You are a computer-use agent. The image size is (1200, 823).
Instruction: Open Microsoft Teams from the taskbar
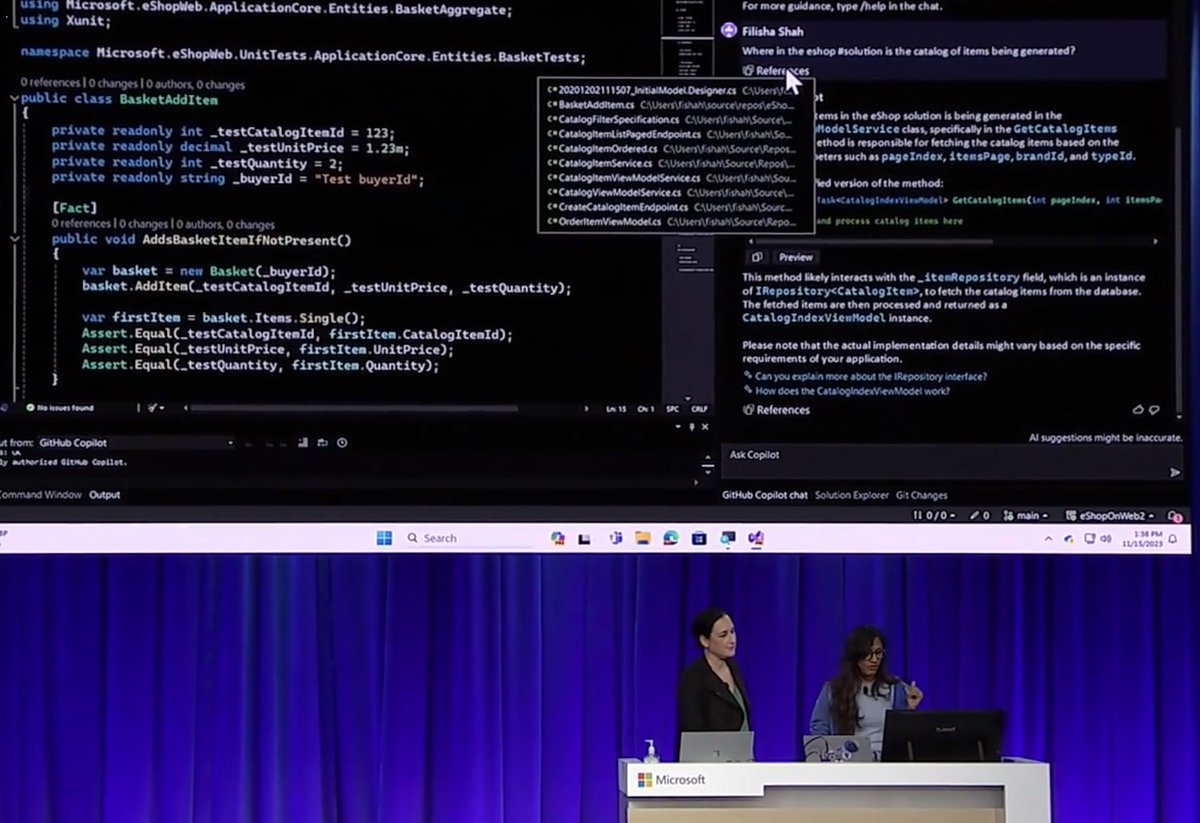pyautogui.click(x=615, y=538)
